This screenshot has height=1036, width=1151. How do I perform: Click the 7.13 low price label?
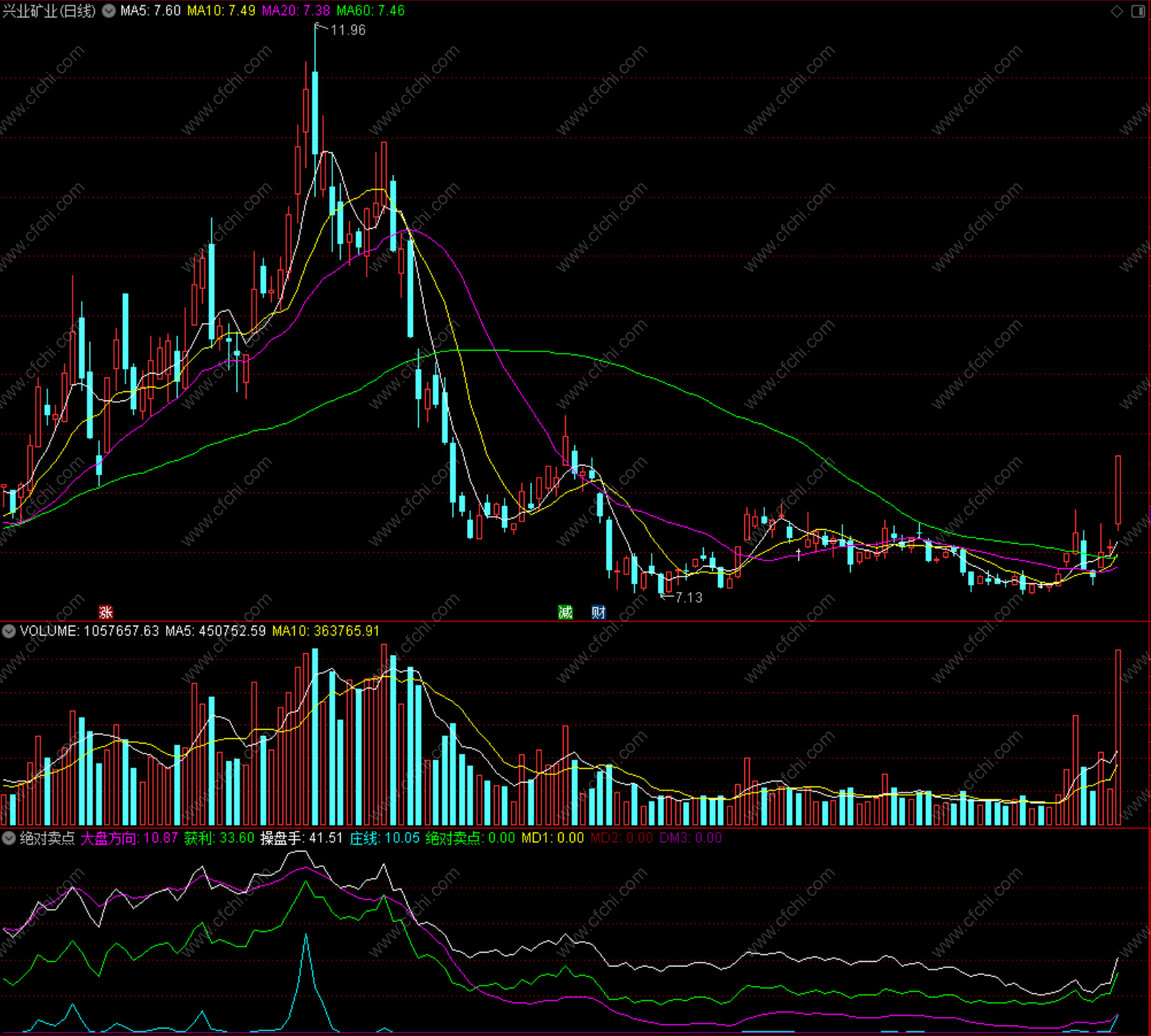[x=688, y=597]
